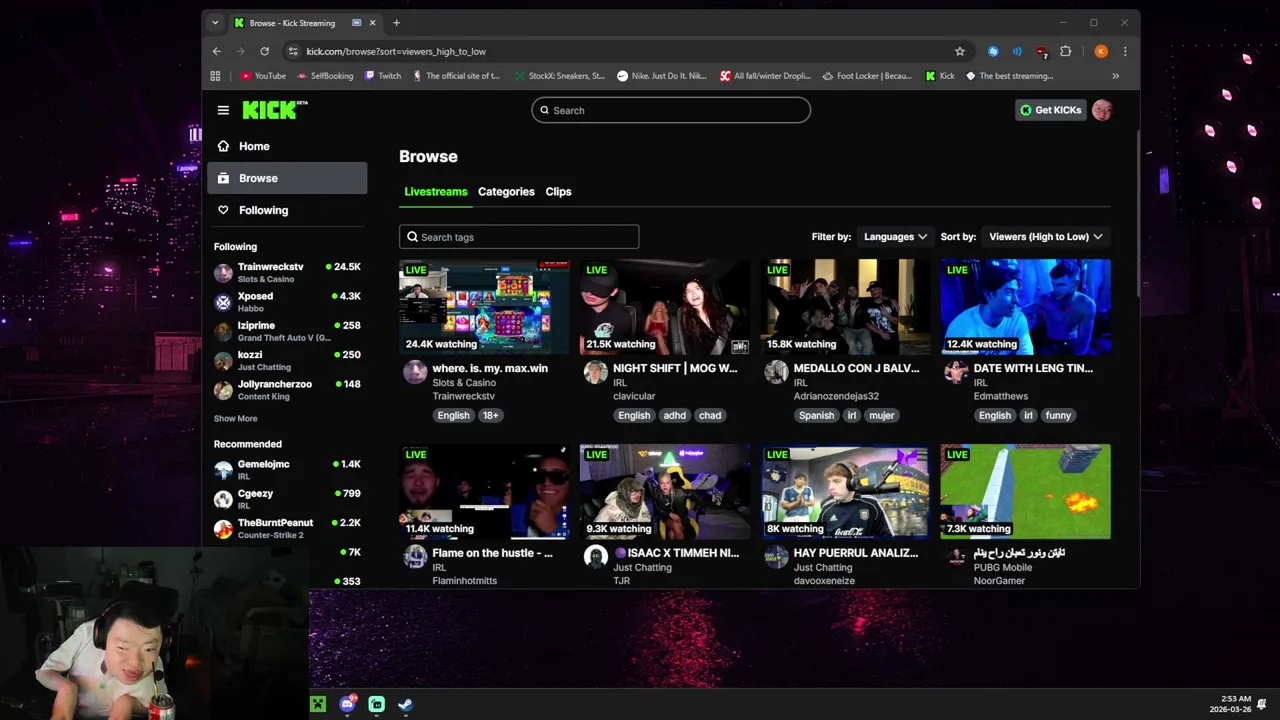The image size is (1280, 720).
Task: Open the Following page in sidebar
Action: pyautogui.click(x=287, y=210)
